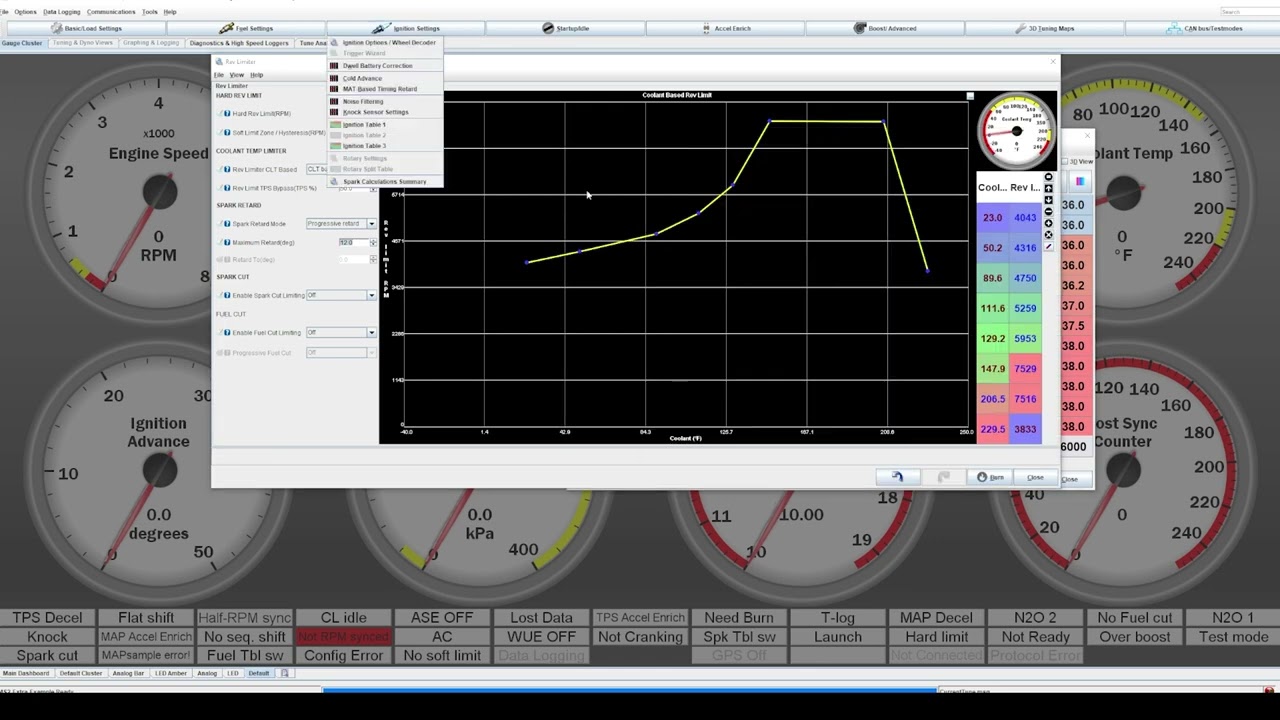Click the Burn button in Rev Limiter dialog
Screen dimensions: 1280x720
[x=991, y=477]
